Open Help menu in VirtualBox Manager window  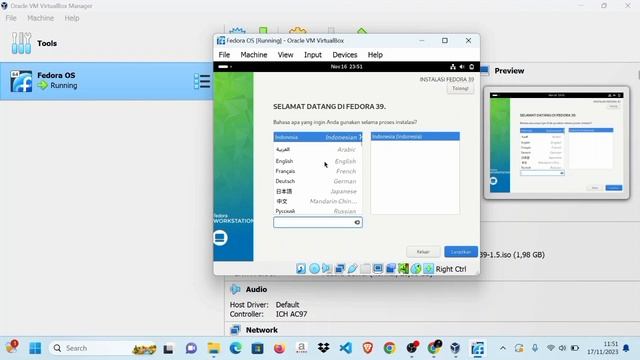tap(72, 18)
